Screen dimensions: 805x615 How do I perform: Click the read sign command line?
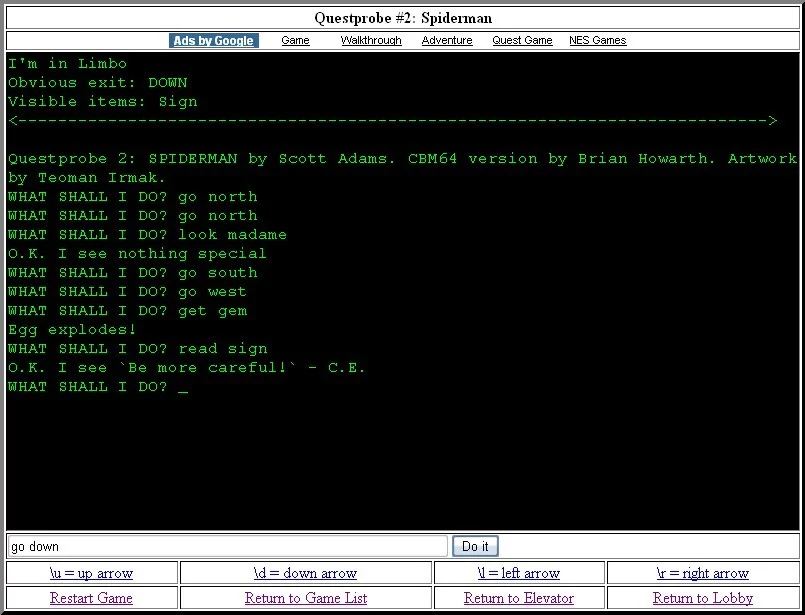(x=138, y=349)
